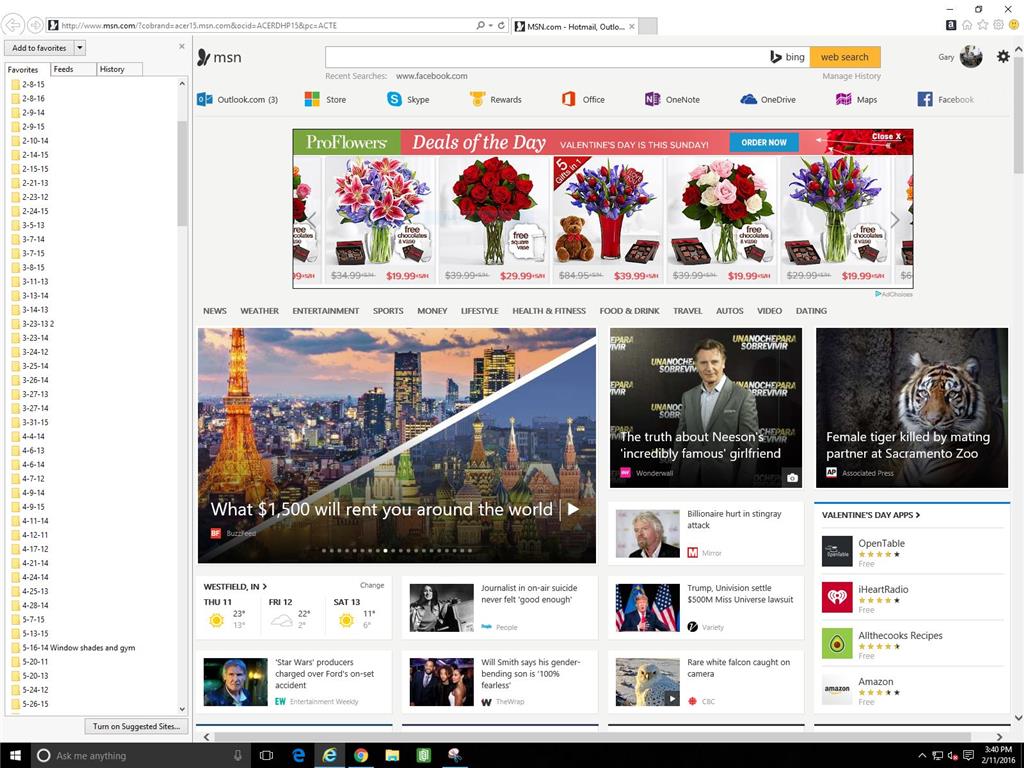Open the Facebook shortcut icon
This screenshot has width=1024, height=768.
(925, 99)
